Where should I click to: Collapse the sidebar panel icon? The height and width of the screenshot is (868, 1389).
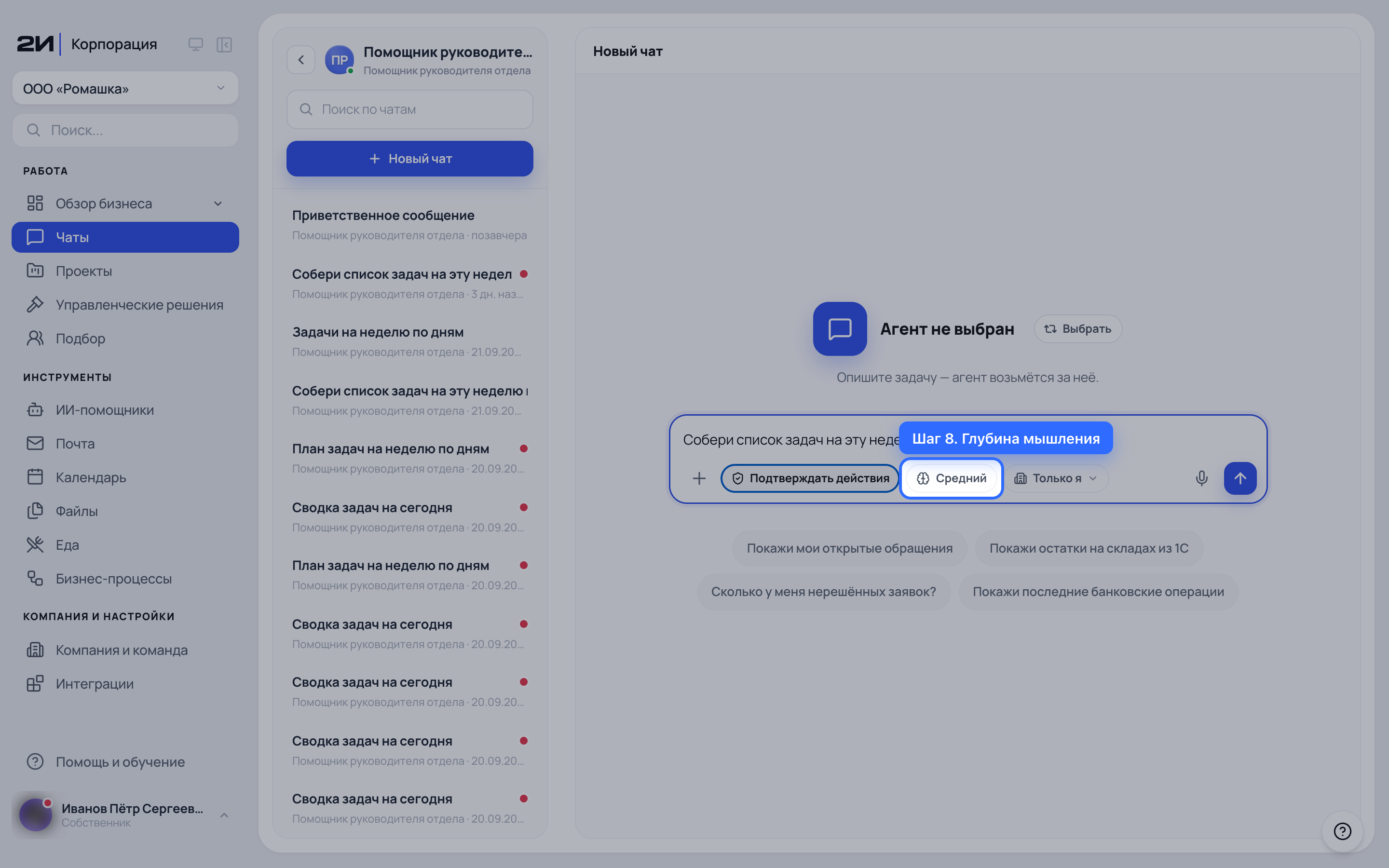(x=224, y=44)
